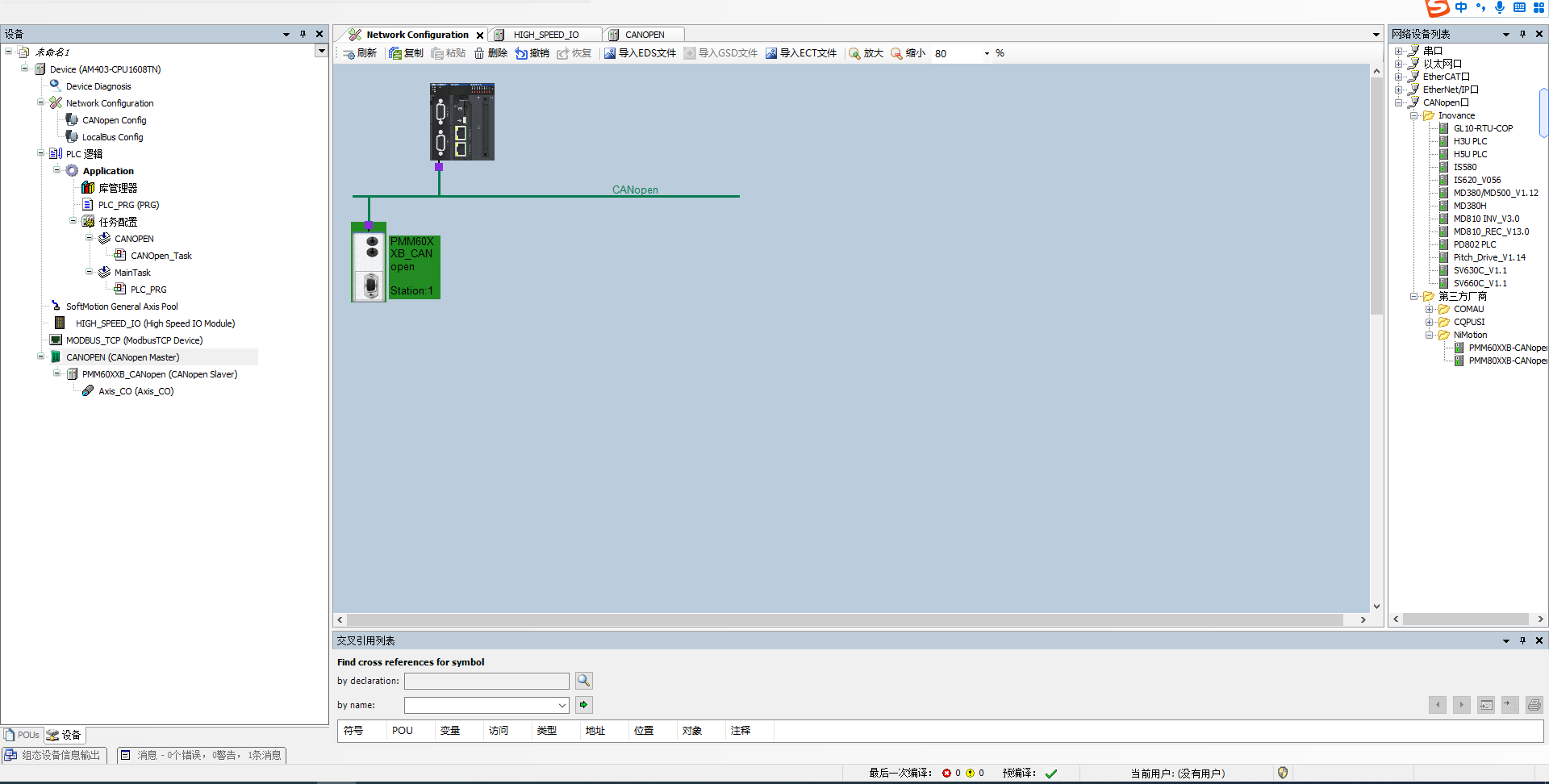Image resolution: width=1549 pixels, height=784 pixels.
Task: Collapse the PLC 逻辑 node
Action: [40, 153]
